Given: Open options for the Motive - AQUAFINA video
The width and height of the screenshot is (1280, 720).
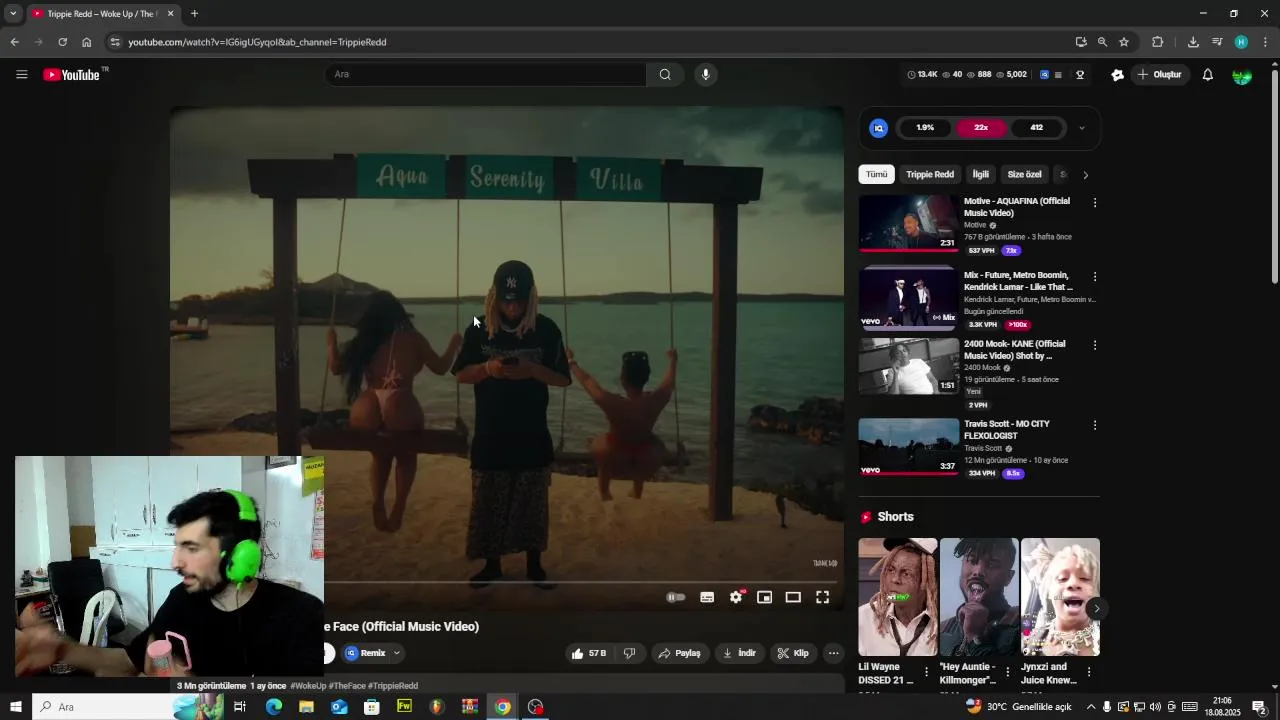Looking at the screenshot, I should 1095,203.
